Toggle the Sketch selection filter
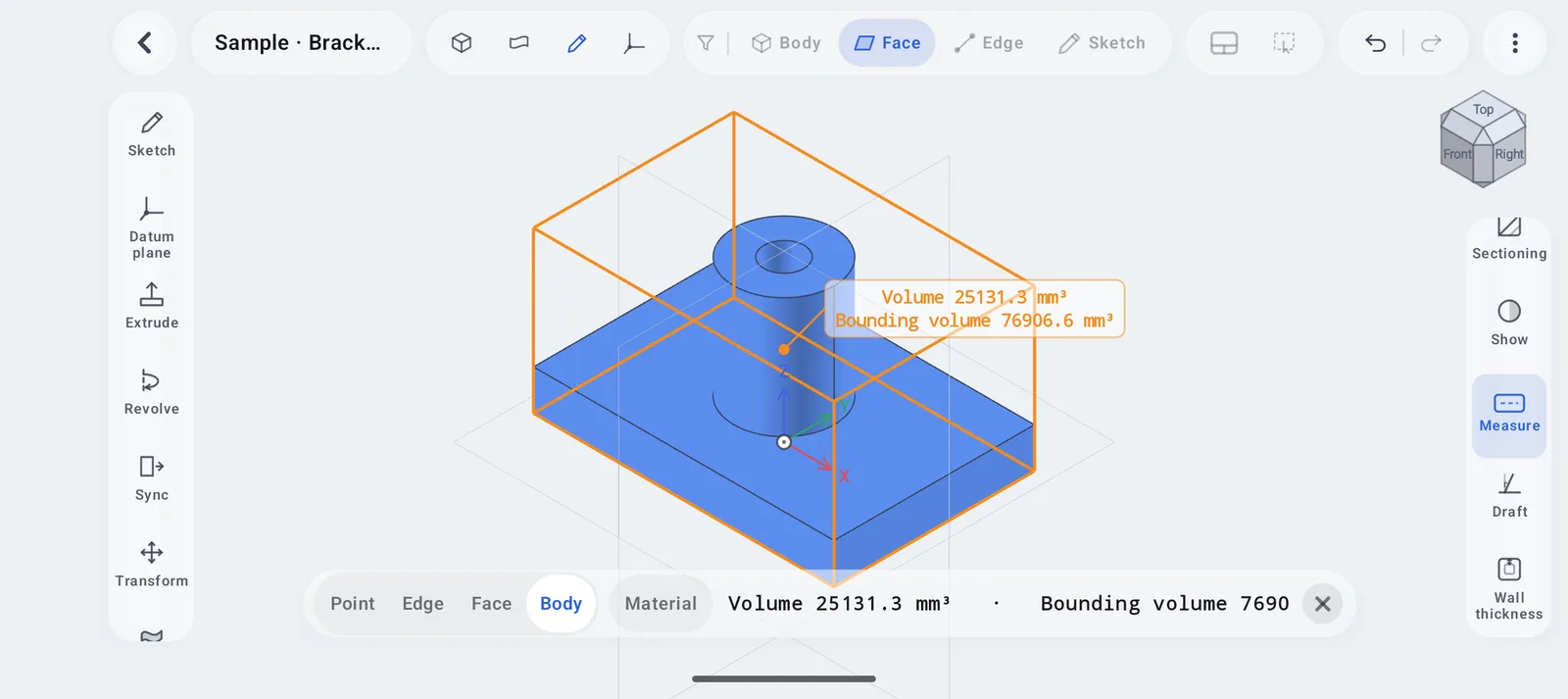 [x=1102, y=43]
